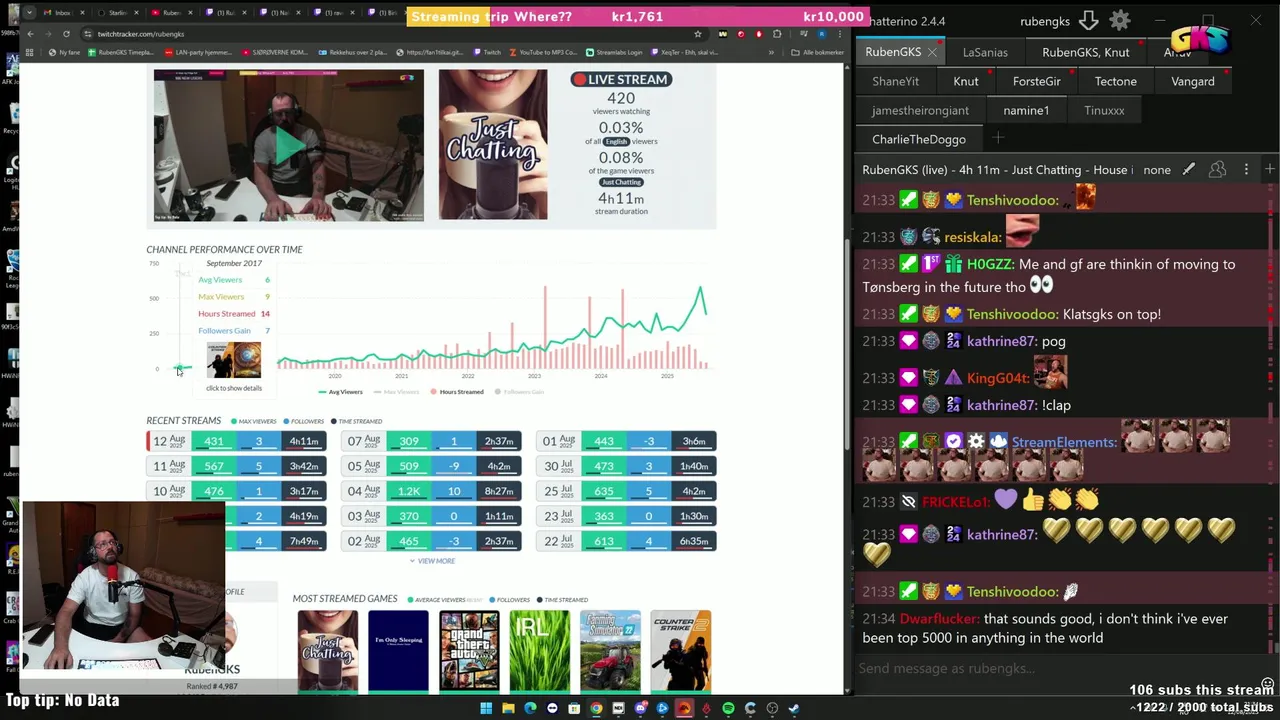Expand hidden bookmarks with the chevron
The width and height of the screenshot is (1280, 720).
771,52
